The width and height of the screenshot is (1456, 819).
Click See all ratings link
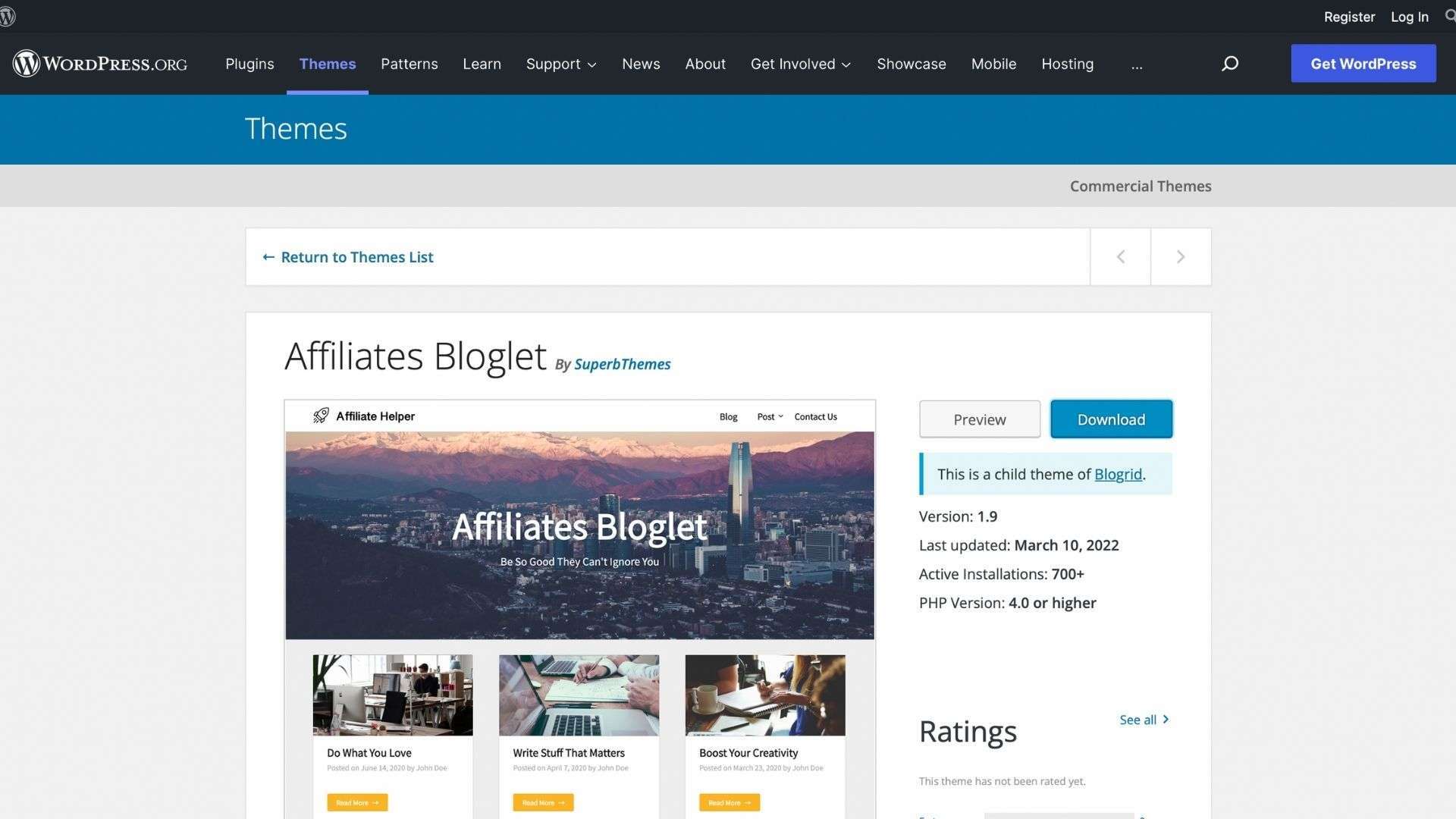[x=1144, y=720]
